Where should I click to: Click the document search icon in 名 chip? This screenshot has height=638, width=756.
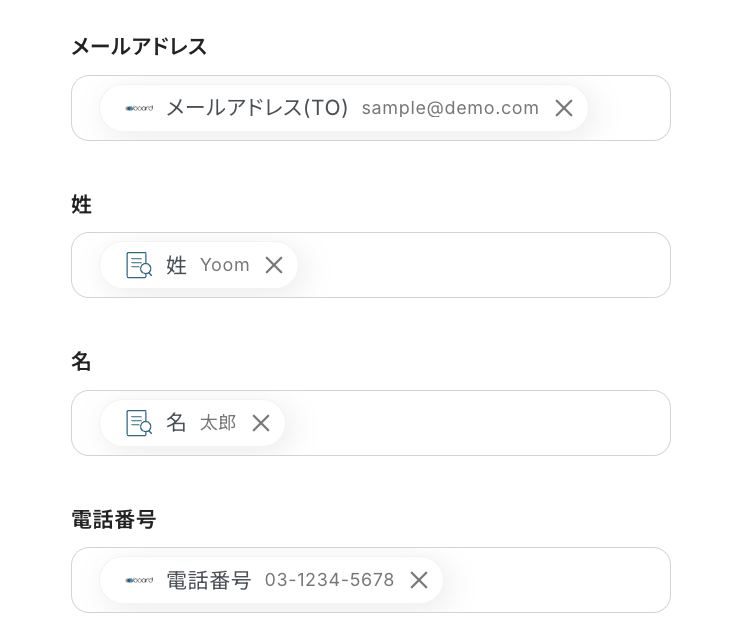click(139, 423)
